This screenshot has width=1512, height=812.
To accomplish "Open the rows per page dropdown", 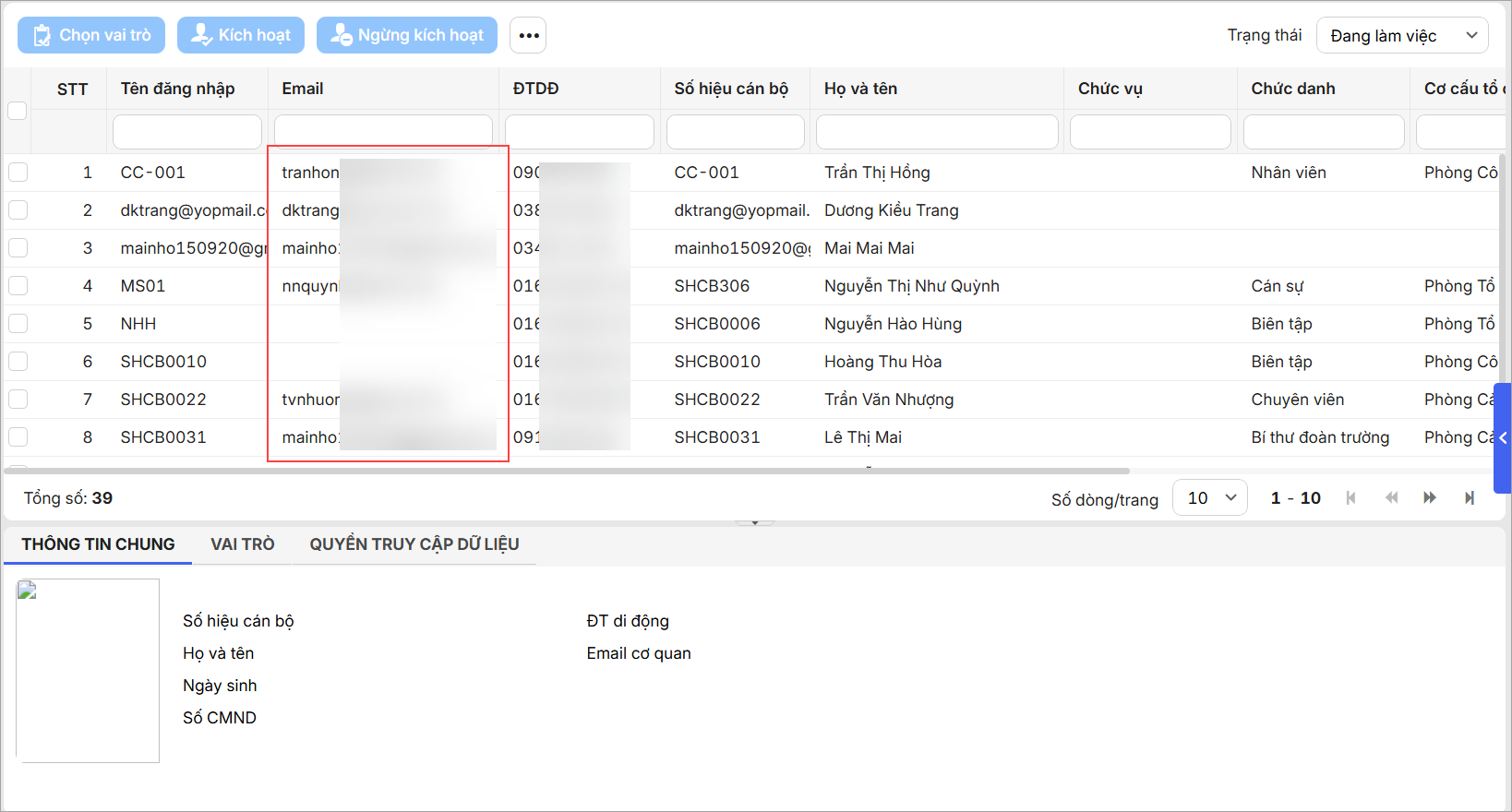I will [x=1209, y=498].
